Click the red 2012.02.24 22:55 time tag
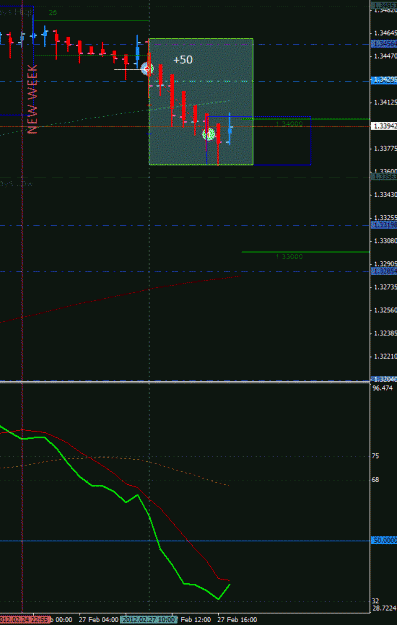This screenshot has width=397, height=625. (x=25, y=620)
